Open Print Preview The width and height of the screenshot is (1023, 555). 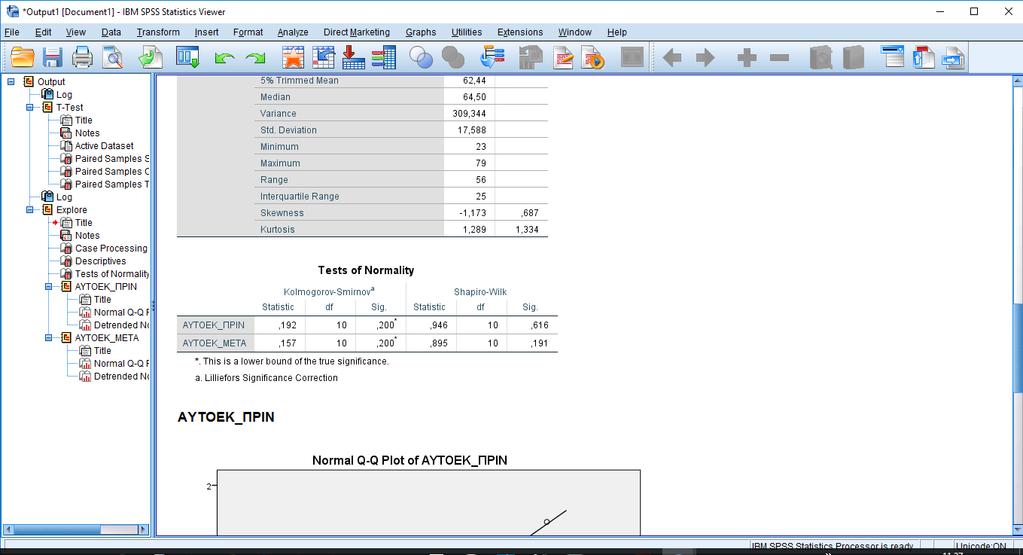(113, 58)
